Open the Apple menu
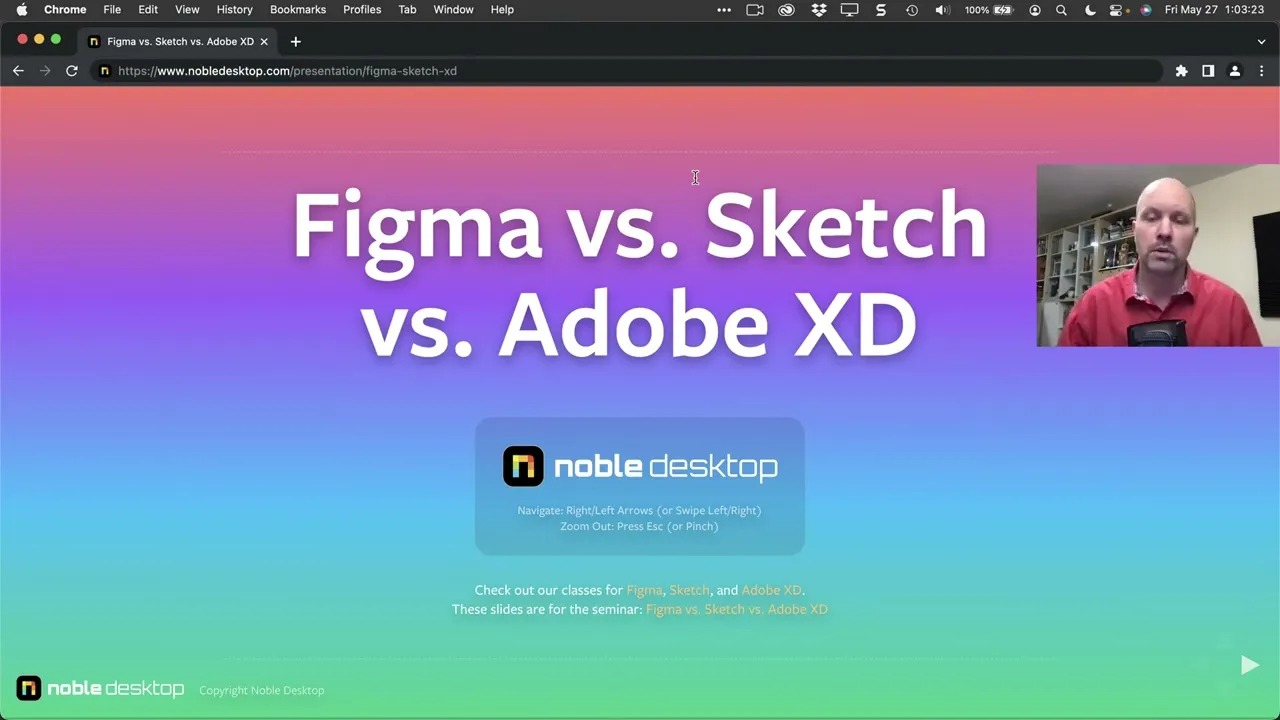The width and height of the screenshot is (1280, 720). click(21, 10)
